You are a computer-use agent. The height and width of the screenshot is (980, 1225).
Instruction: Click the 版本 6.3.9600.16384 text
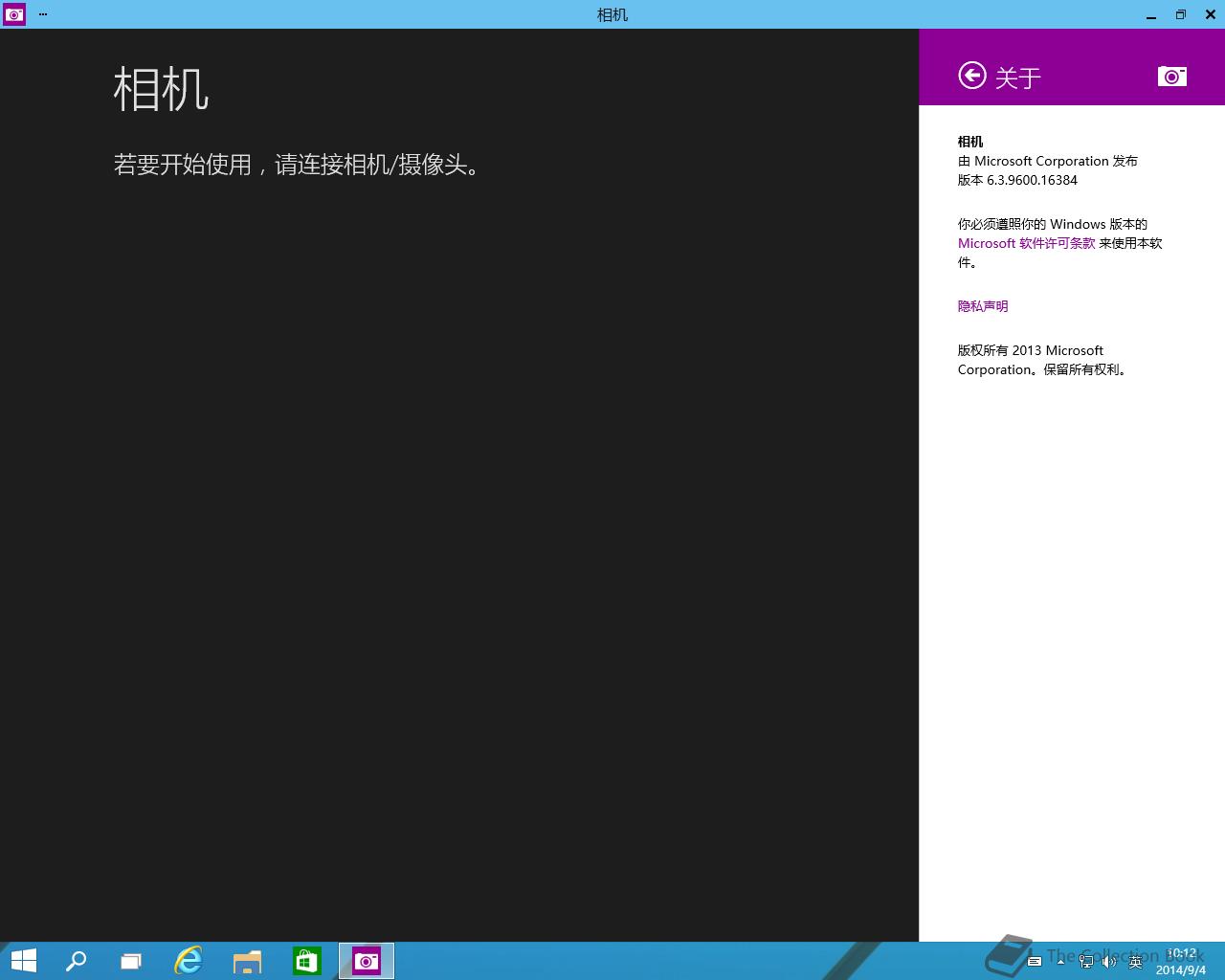click(x=1017, y=180)
